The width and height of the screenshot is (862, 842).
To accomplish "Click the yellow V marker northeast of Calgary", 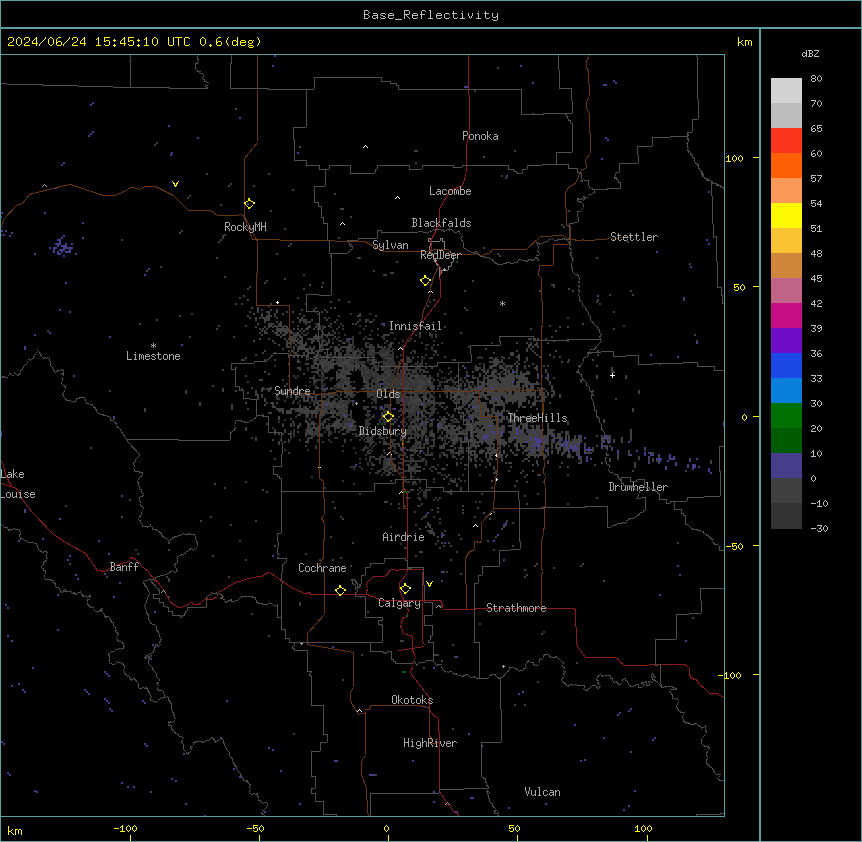I will (x=429, y=584).
